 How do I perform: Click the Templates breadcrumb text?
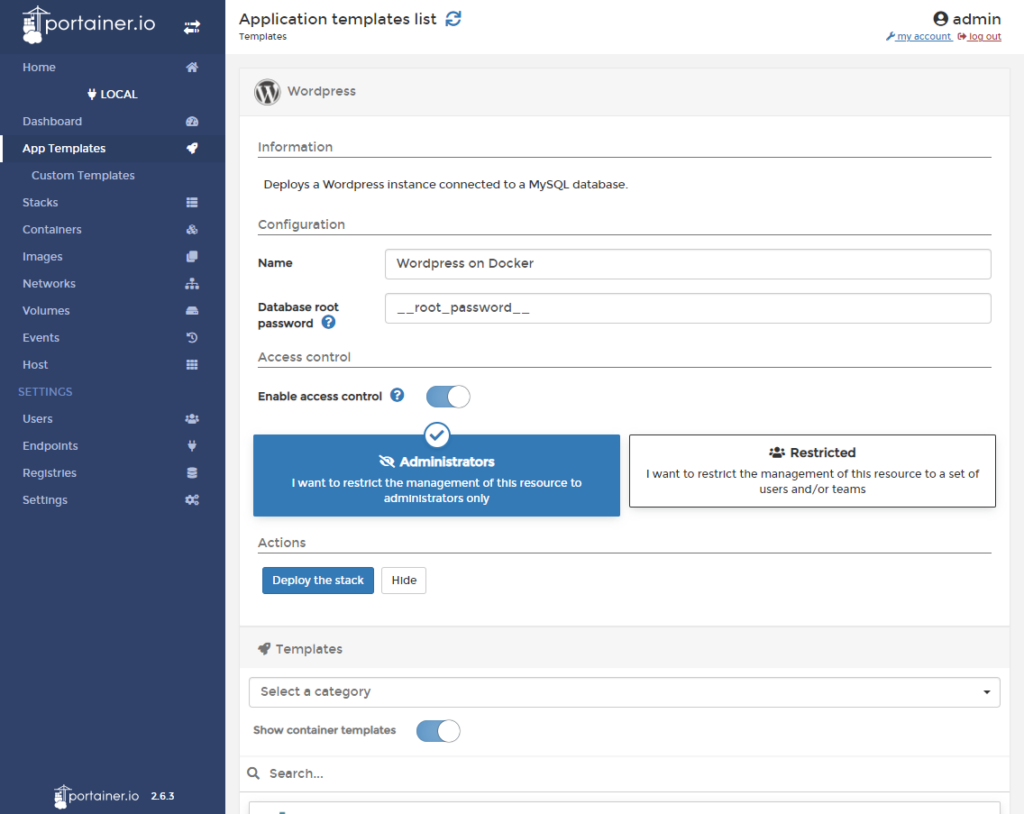coord(263,37)
